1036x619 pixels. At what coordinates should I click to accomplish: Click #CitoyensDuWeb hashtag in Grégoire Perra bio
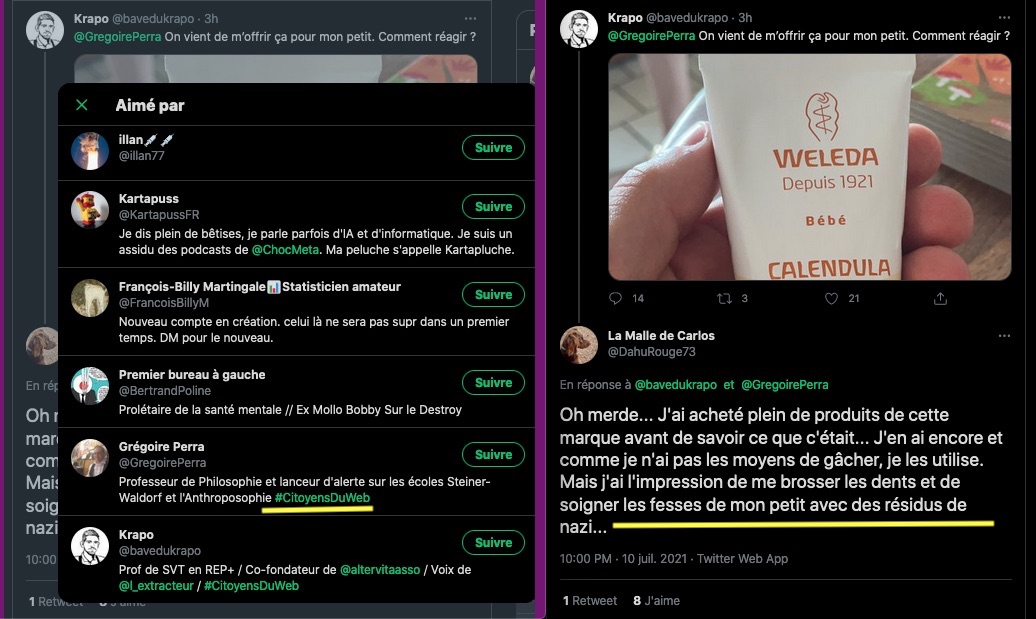coord(322,497)
